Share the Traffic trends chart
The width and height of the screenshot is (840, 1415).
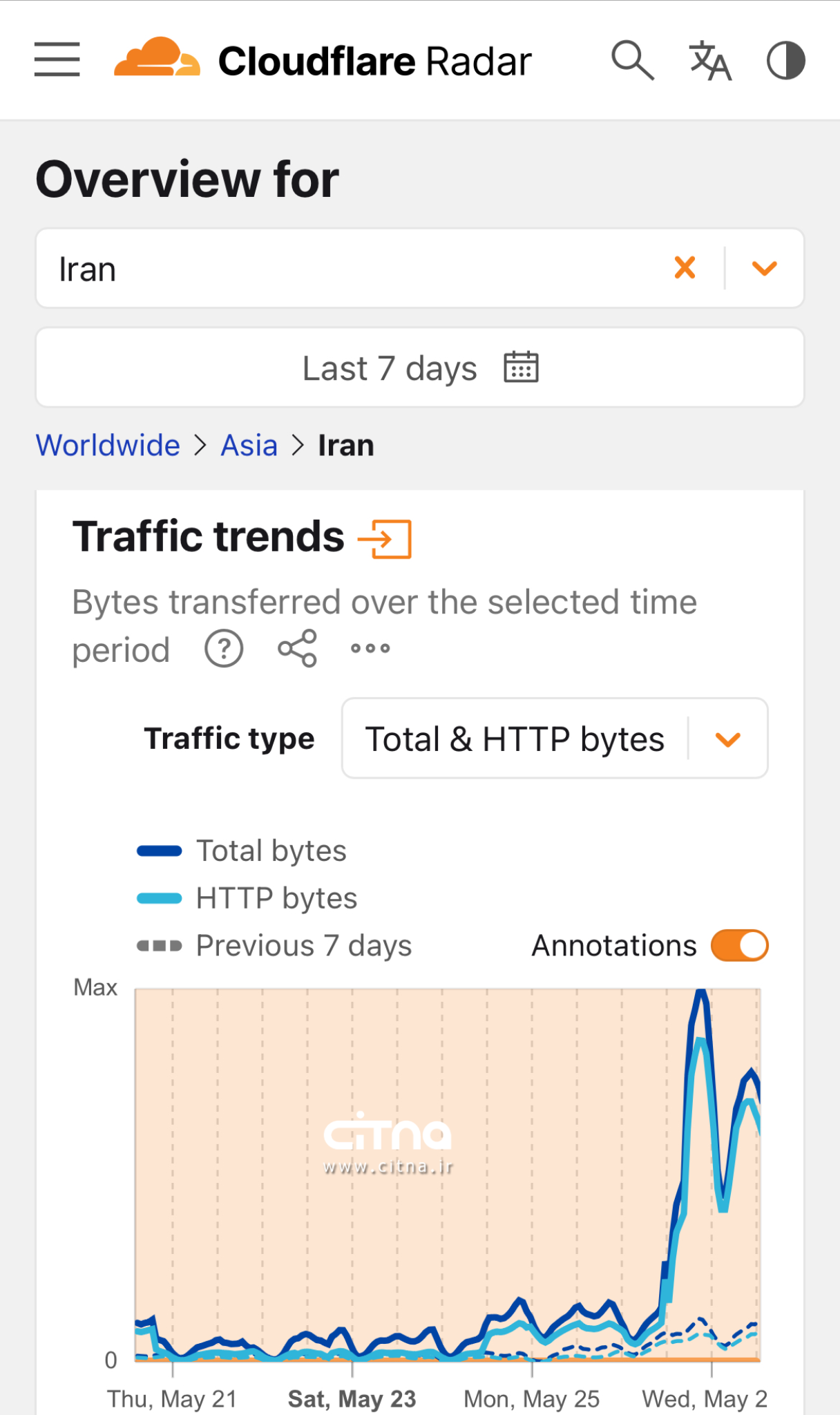[x=297, y=649]
